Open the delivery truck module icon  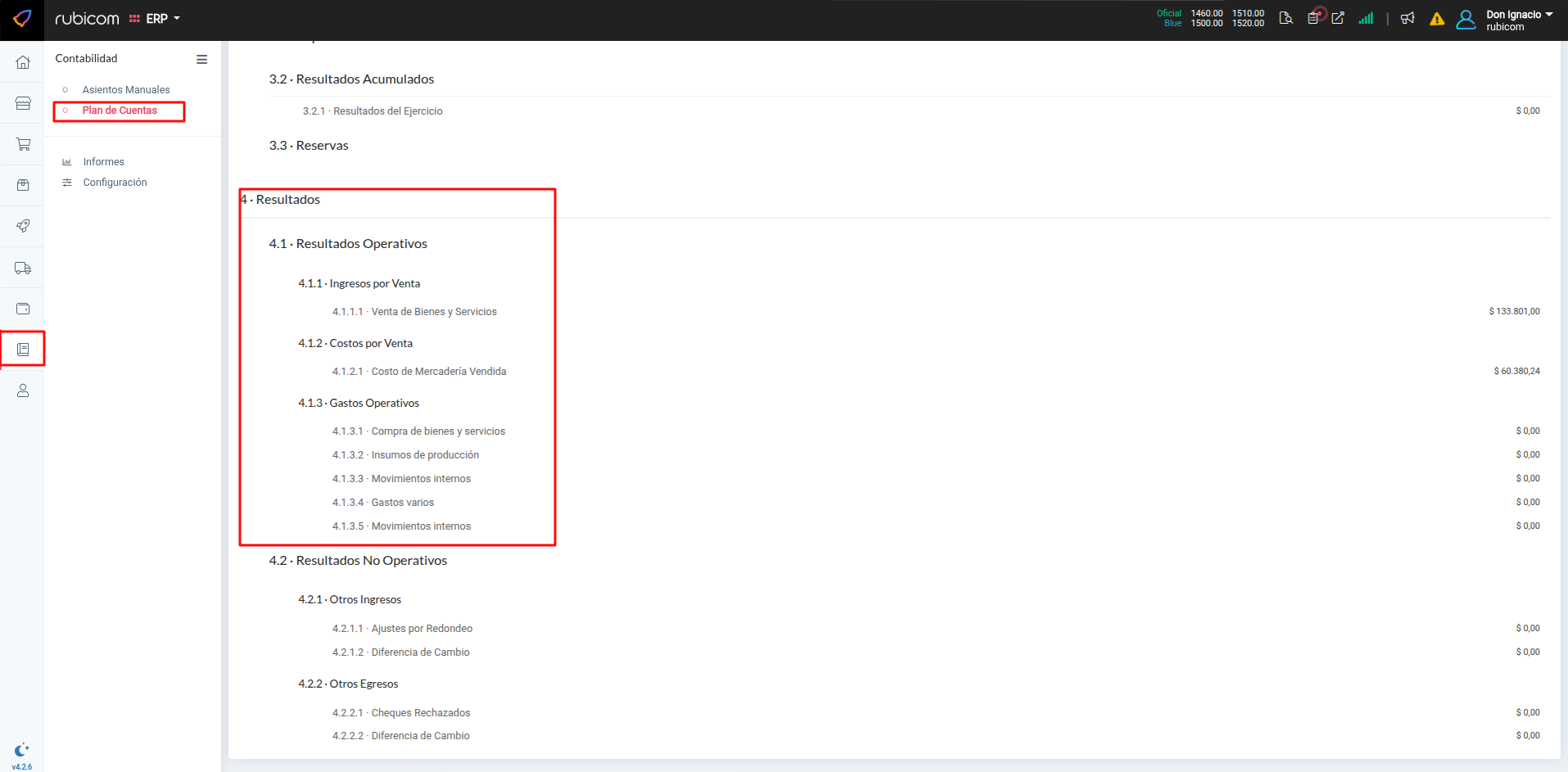click(x=23, y=268)
